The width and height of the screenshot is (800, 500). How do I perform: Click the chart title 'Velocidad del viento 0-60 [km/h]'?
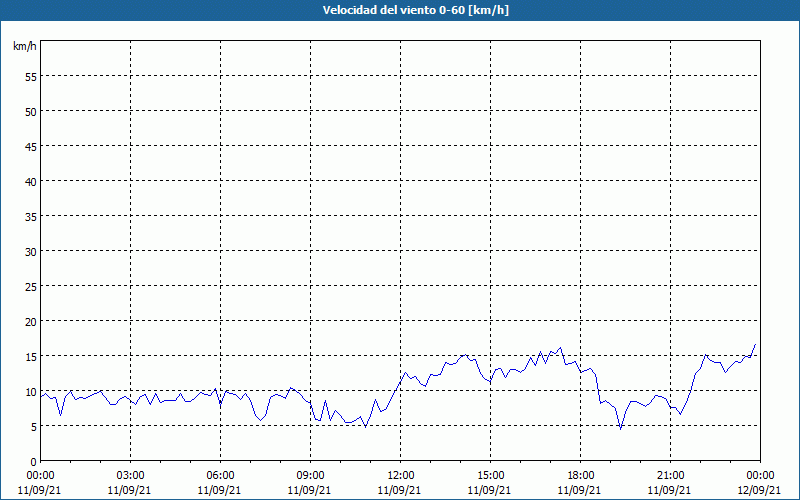click(415, 10)
